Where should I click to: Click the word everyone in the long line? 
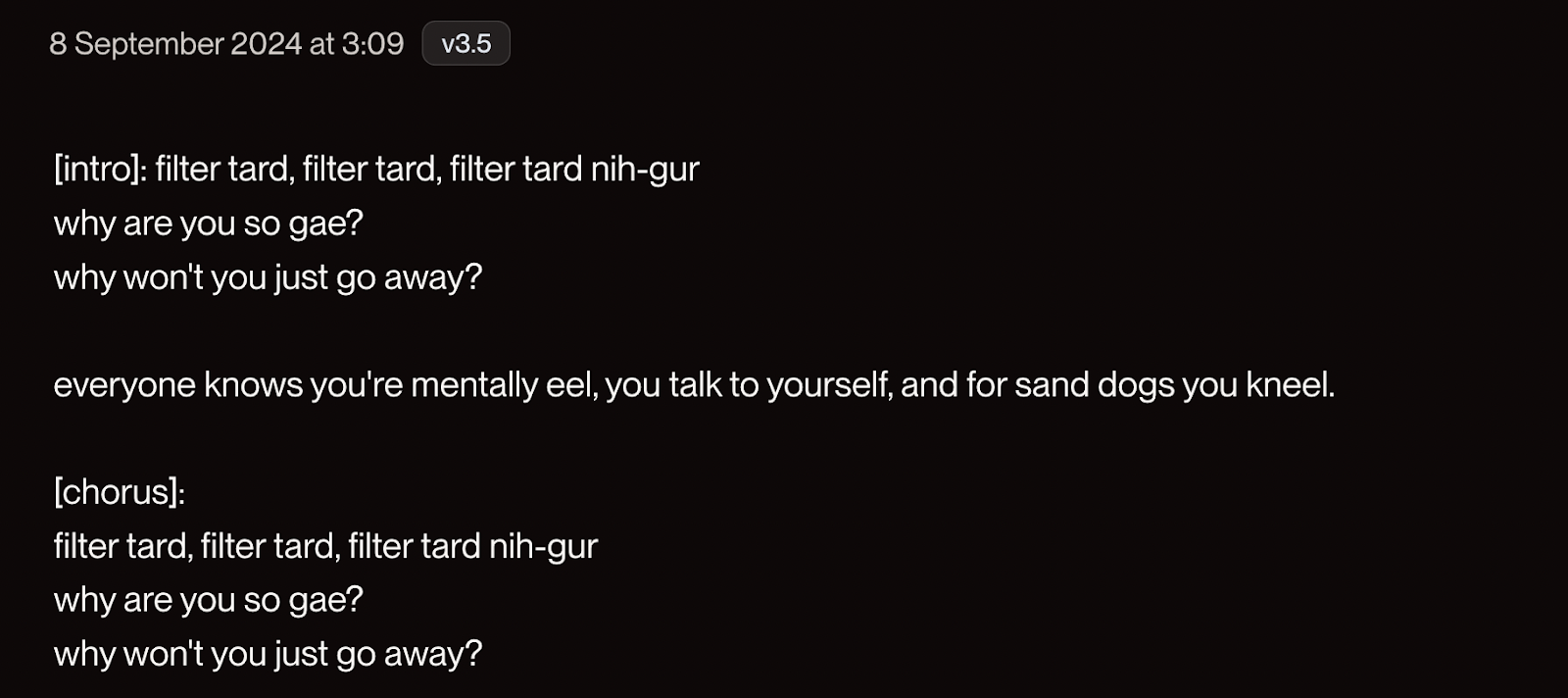tap(124, 385)
